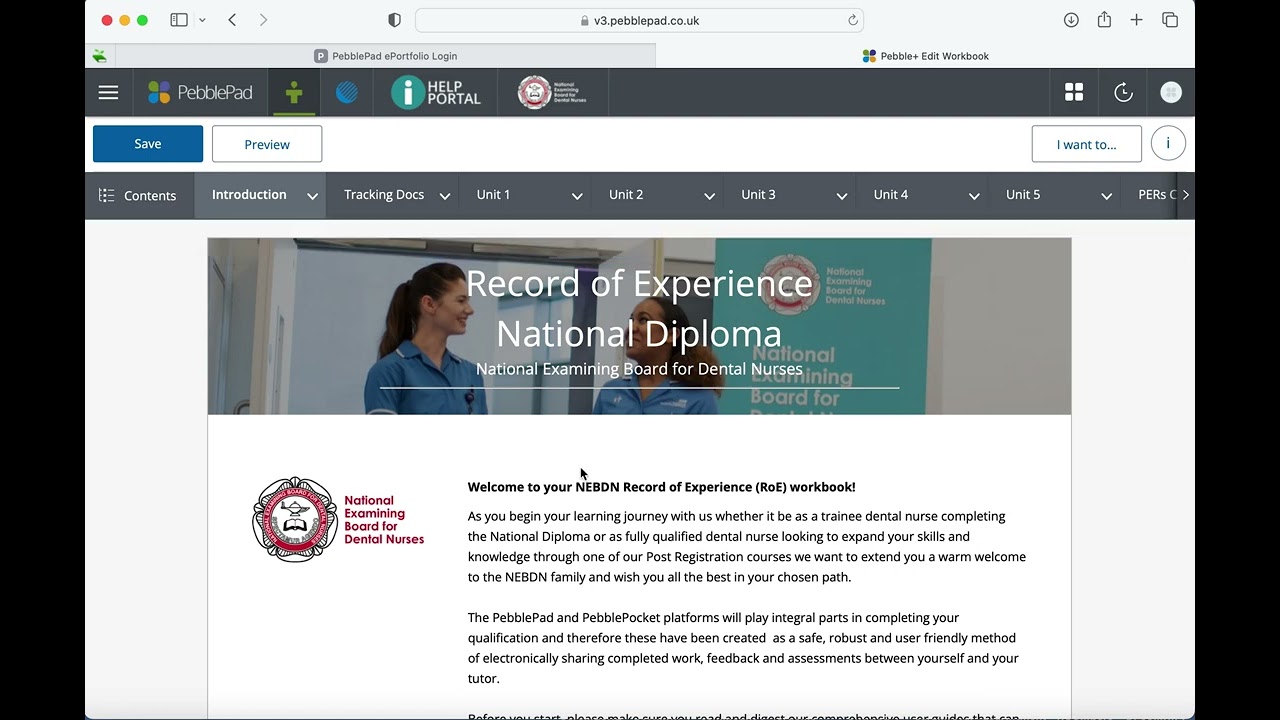Save the workbook
The width and height of the screenshot is (1280, 720).
[148, 144]
